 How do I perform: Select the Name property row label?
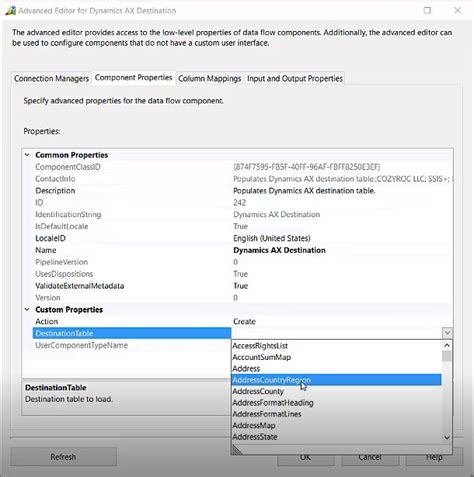click(46, 250)
